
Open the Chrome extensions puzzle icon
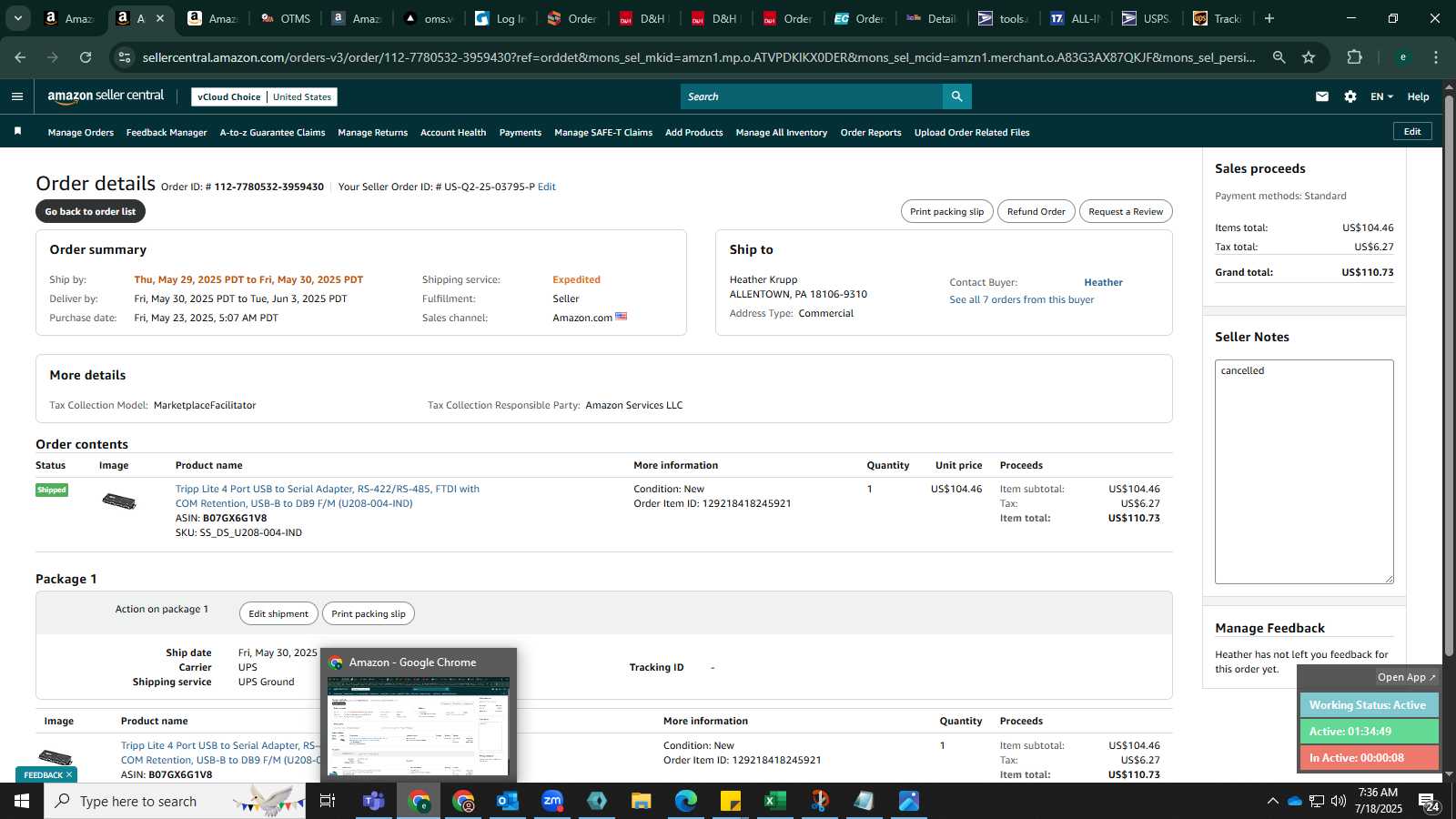pyautogui.click(x=1354, y=57)
